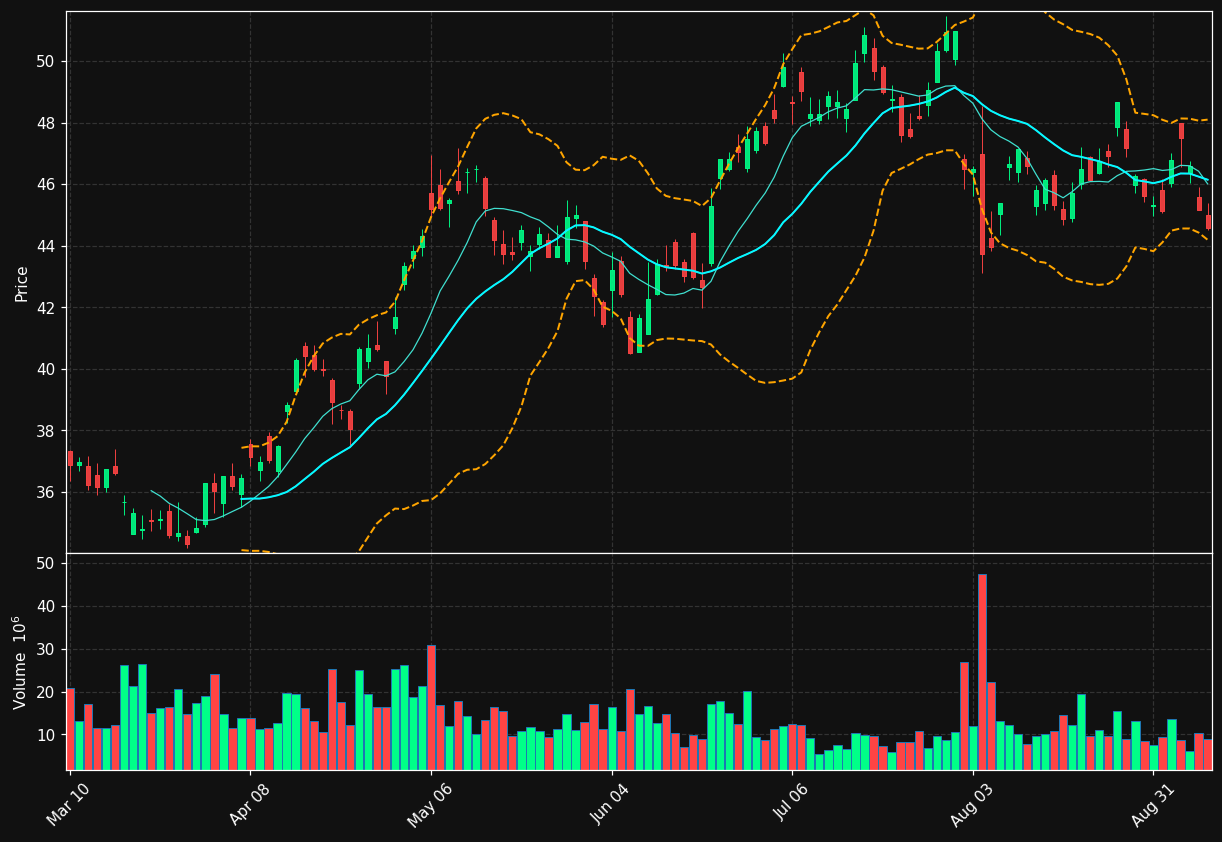Select the May 06 x-axis label

coord(429,804)
